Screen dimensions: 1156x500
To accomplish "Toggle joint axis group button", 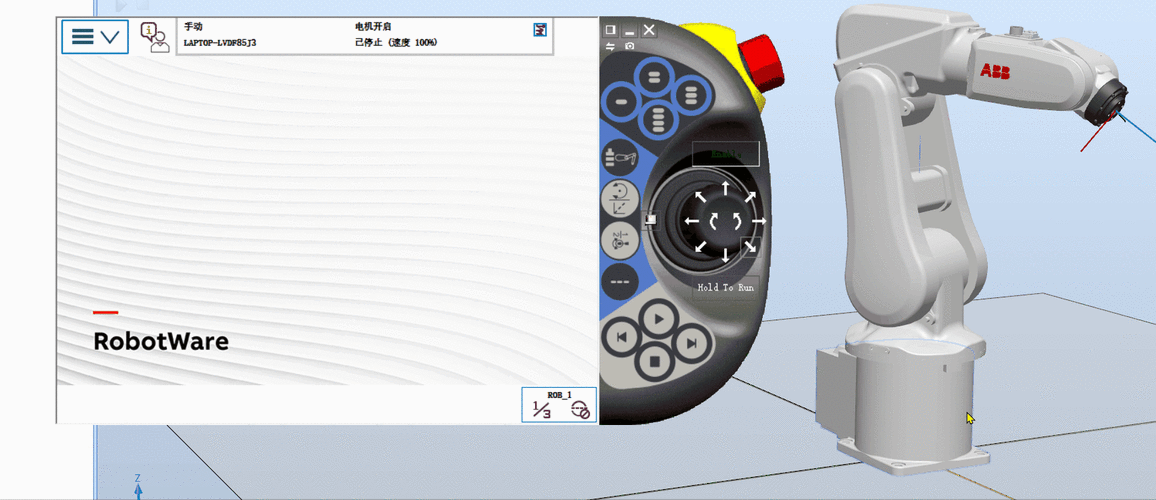I will pos(619,240).
